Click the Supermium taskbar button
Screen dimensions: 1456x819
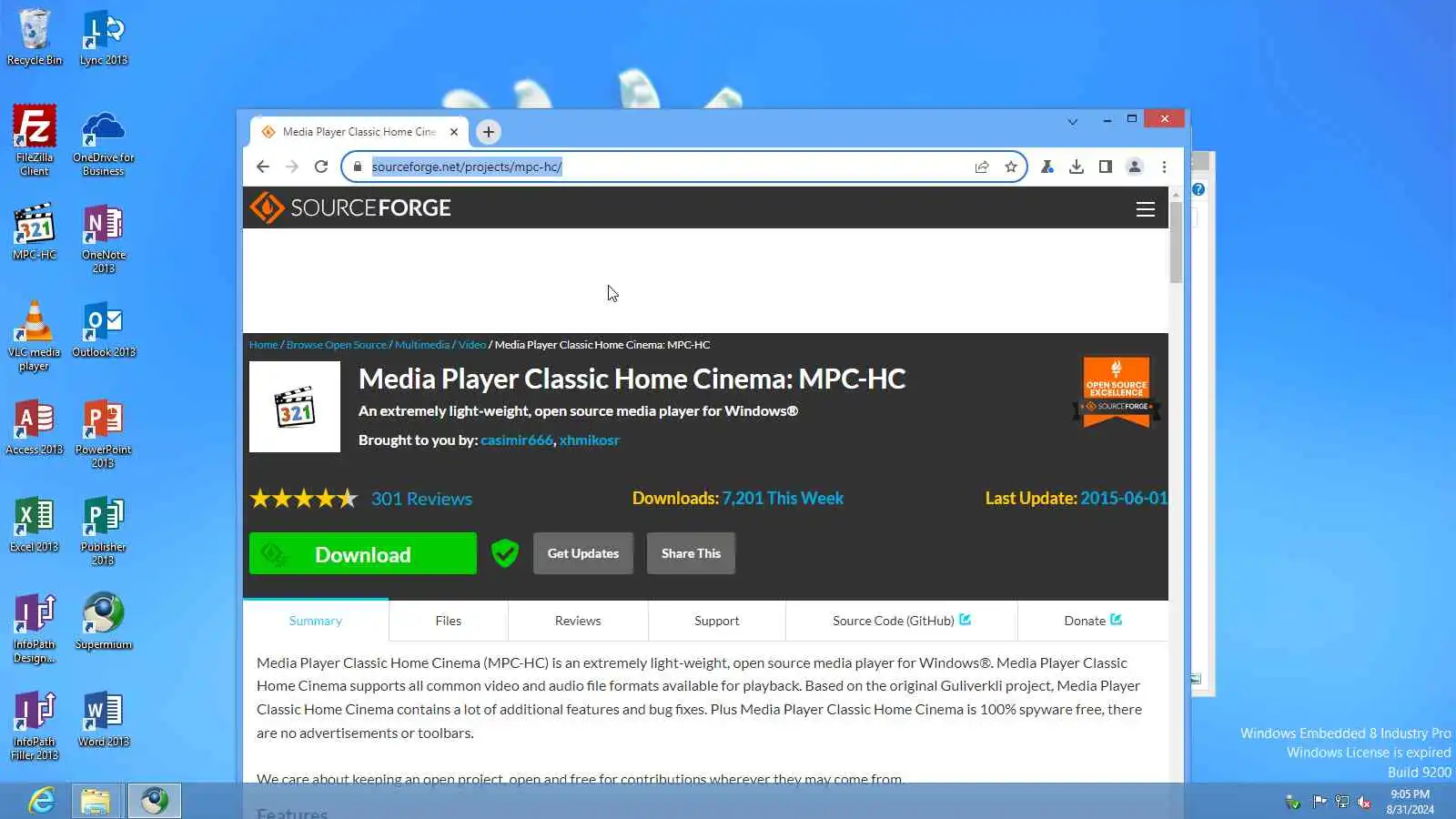[155, 801]
